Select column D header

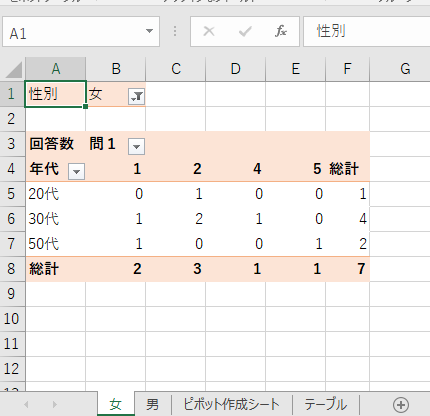point(236,69)
